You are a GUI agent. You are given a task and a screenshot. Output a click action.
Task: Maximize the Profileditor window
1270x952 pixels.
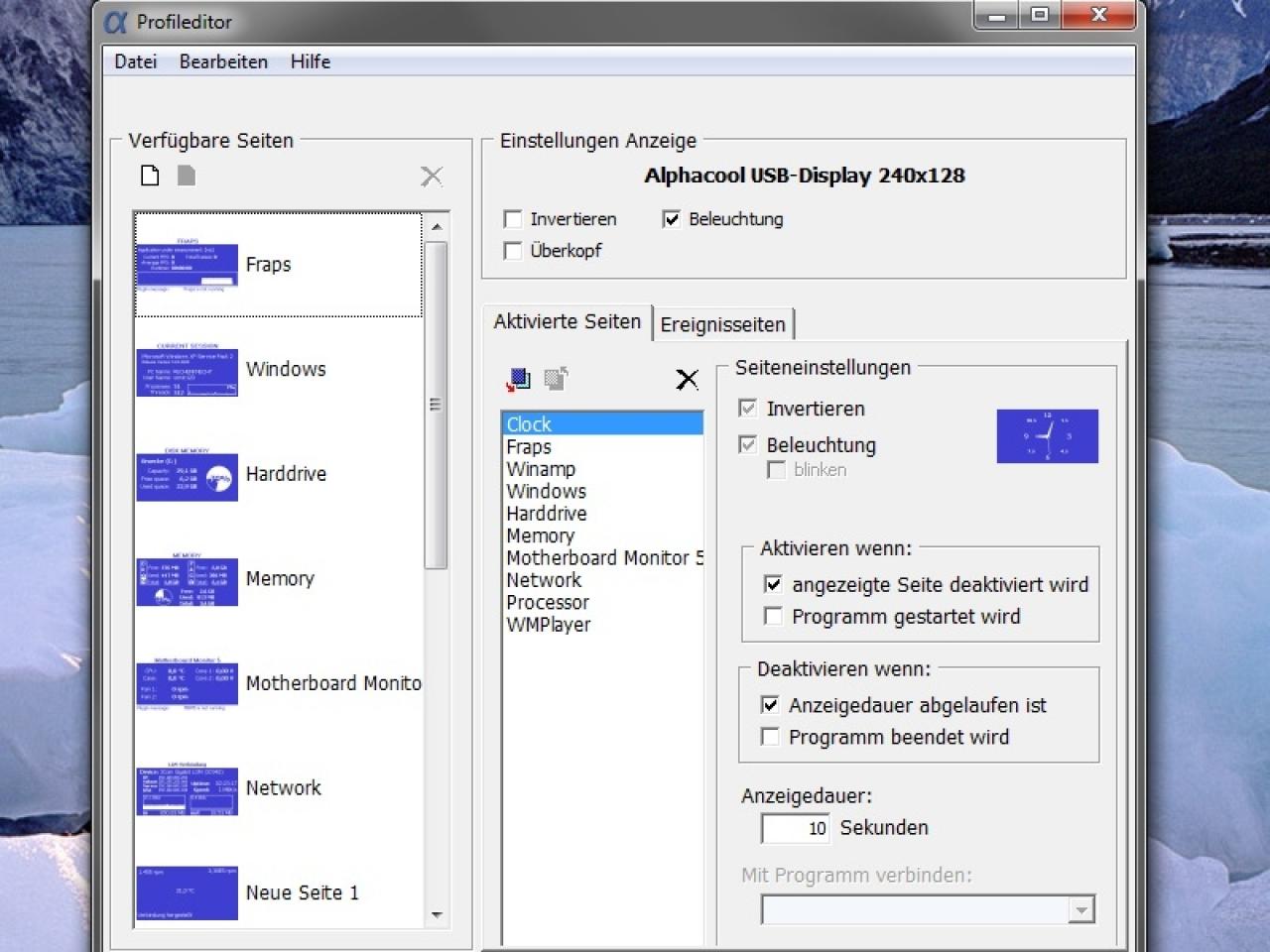1040,15
